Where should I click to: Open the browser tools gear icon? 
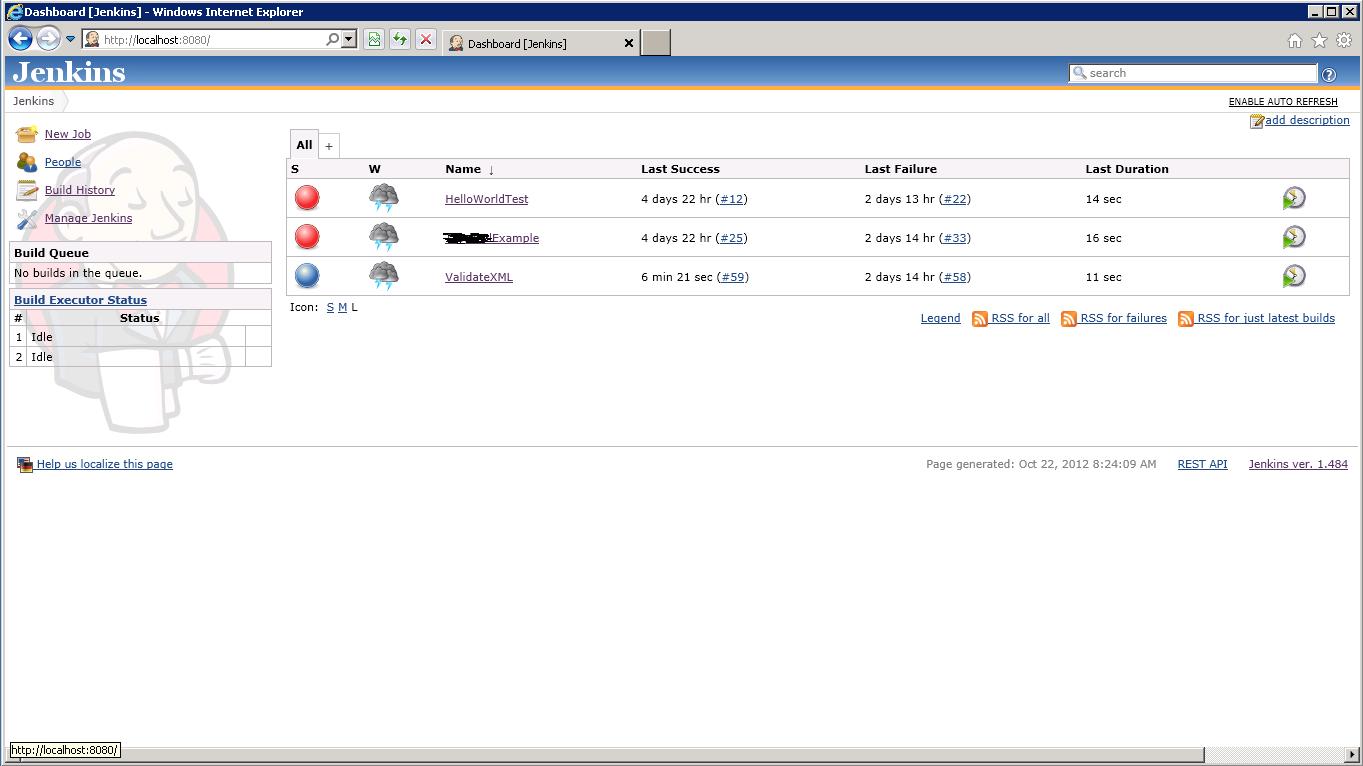[x=1344, y=41]
